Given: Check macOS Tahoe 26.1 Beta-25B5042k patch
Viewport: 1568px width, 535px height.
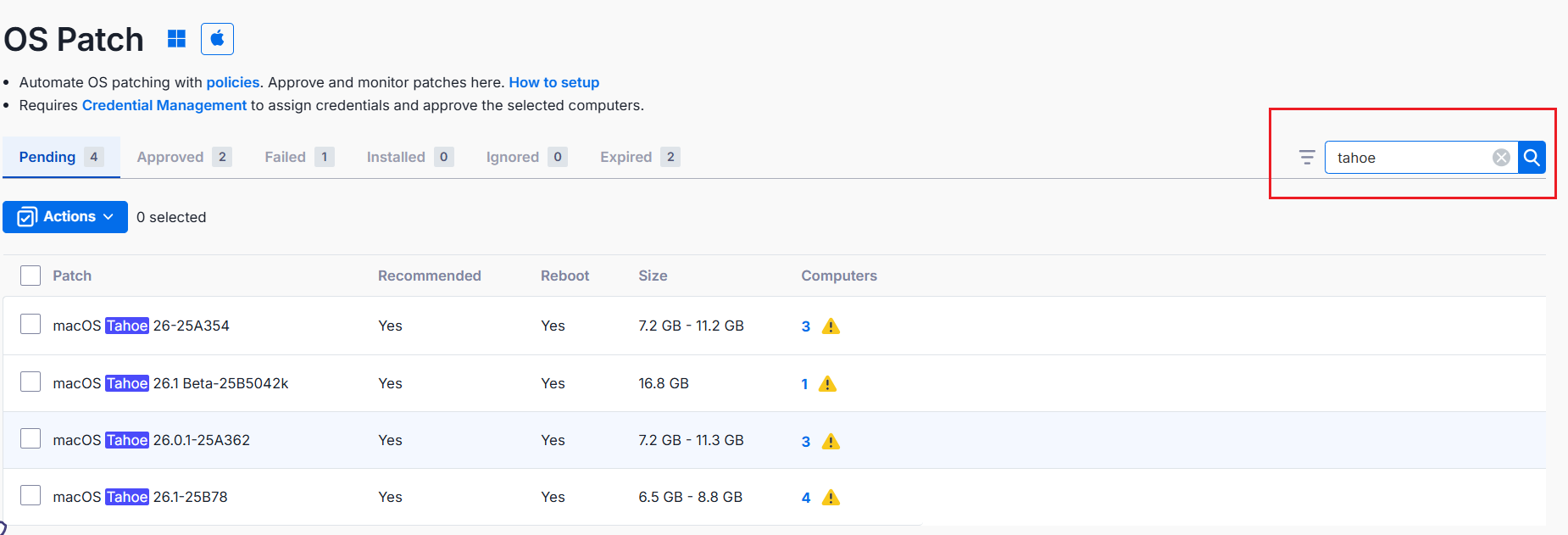Looking at the screenshot, I should tap(31, 382).
